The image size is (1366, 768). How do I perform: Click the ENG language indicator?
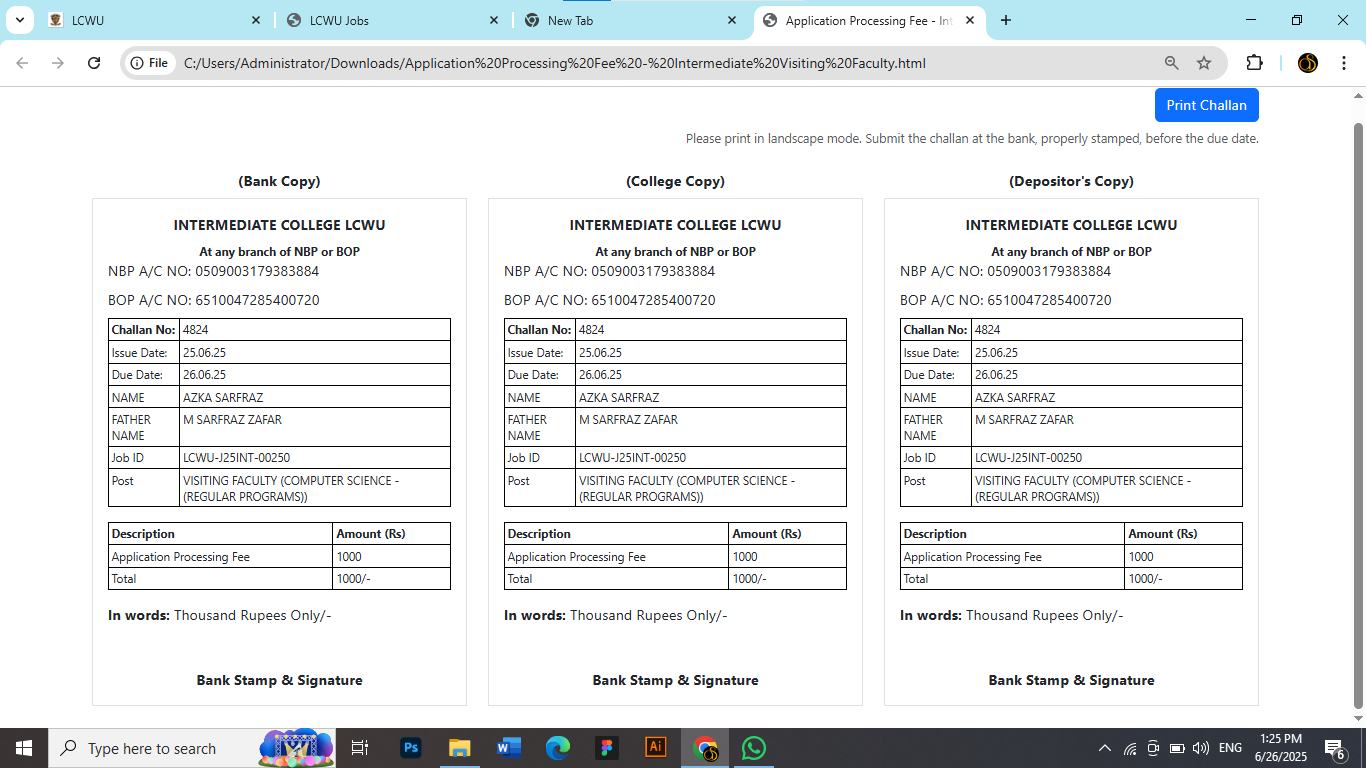point(1230,748)
